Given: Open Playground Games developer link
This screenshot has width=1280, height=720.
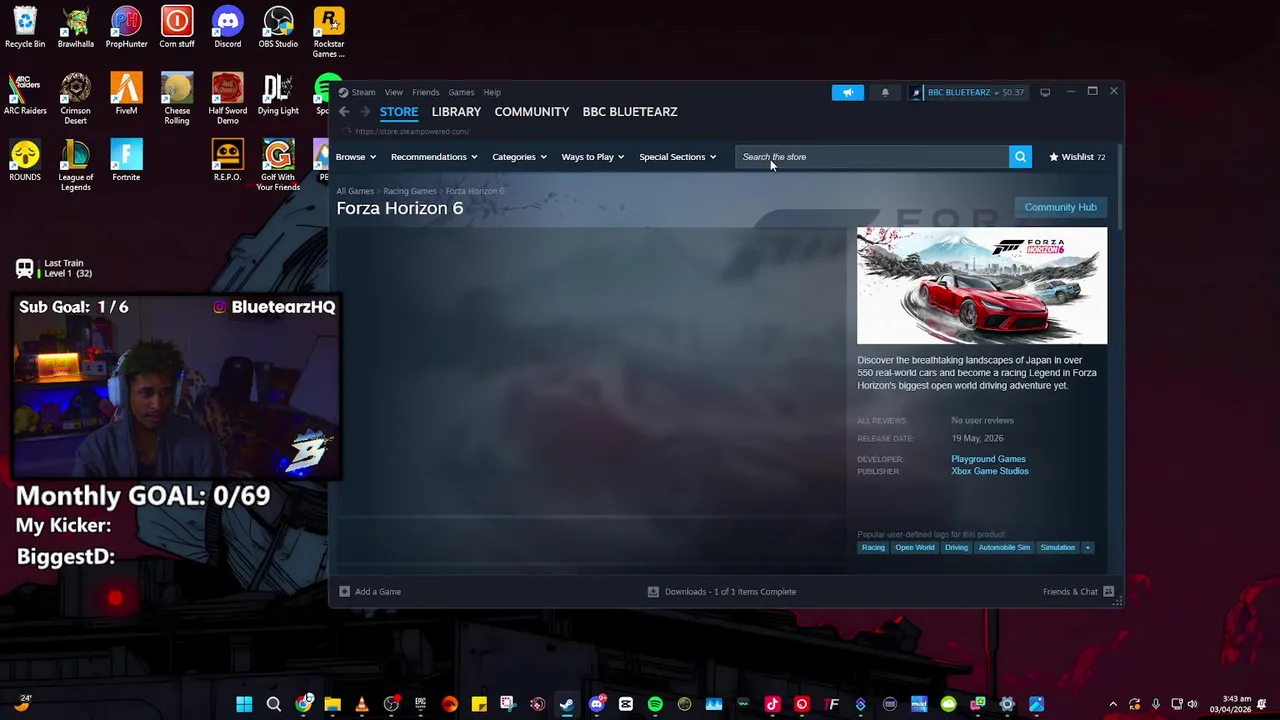Looking at the screenshot, I should [x=988, y=459].
